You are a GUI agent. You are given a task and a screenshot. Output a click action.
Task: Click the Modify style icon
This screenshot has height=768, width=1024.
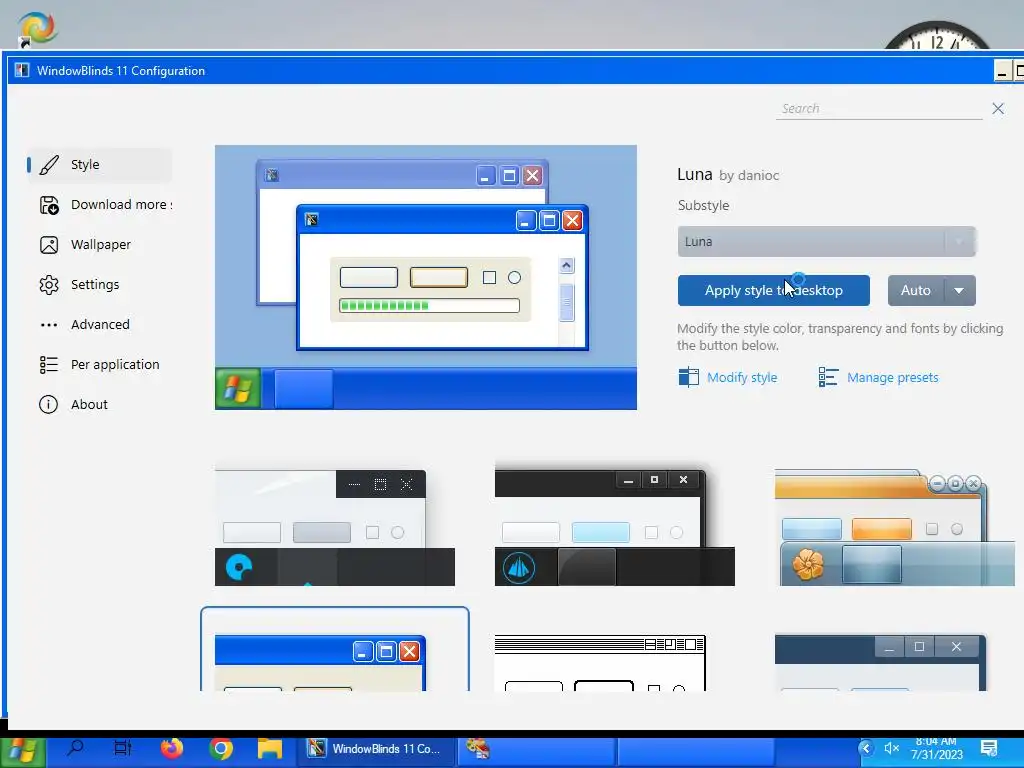pos(688,377)
